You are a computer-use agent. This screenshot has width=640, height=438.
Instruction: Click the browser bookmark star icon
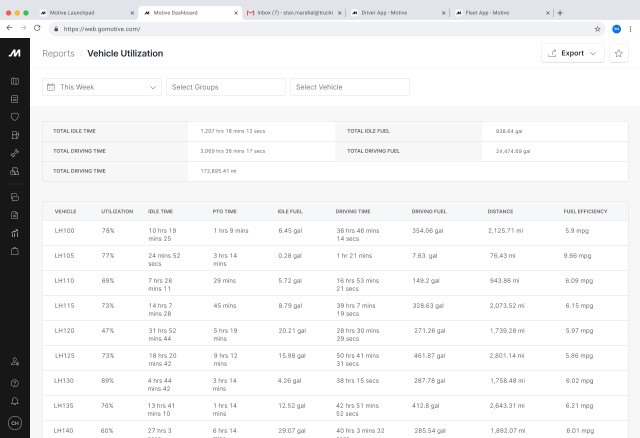(x=596, y=29)
